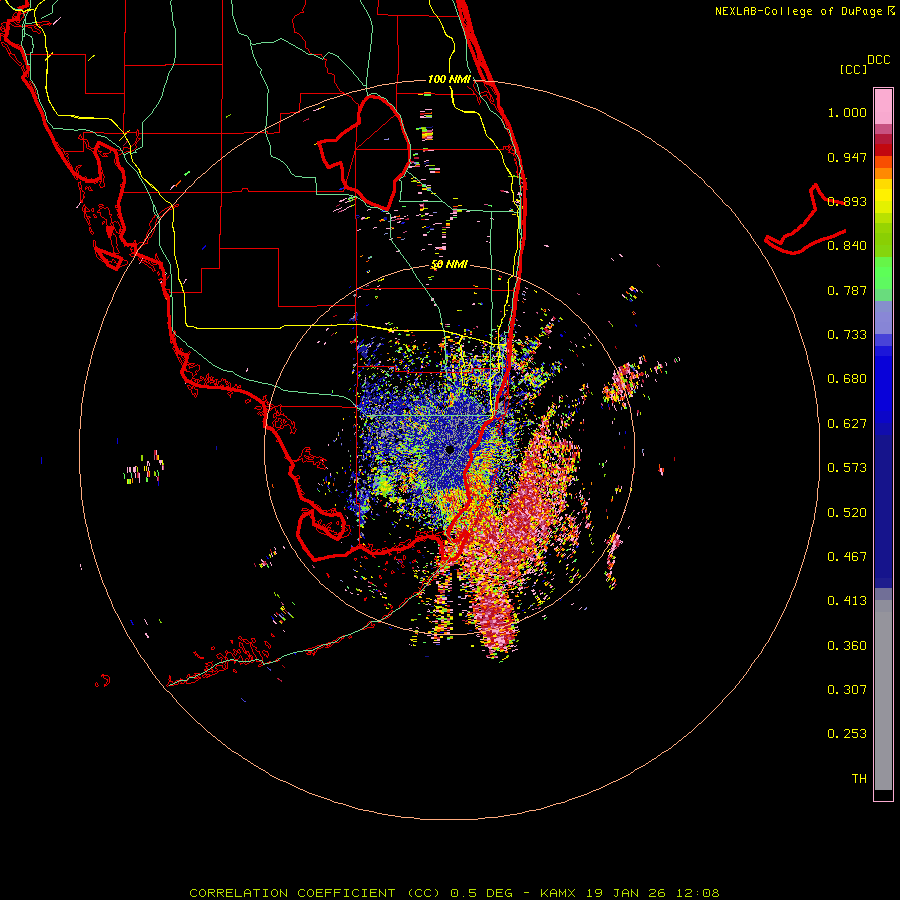Click the DCC product label
900x900 pixels.
pos(879,60)
